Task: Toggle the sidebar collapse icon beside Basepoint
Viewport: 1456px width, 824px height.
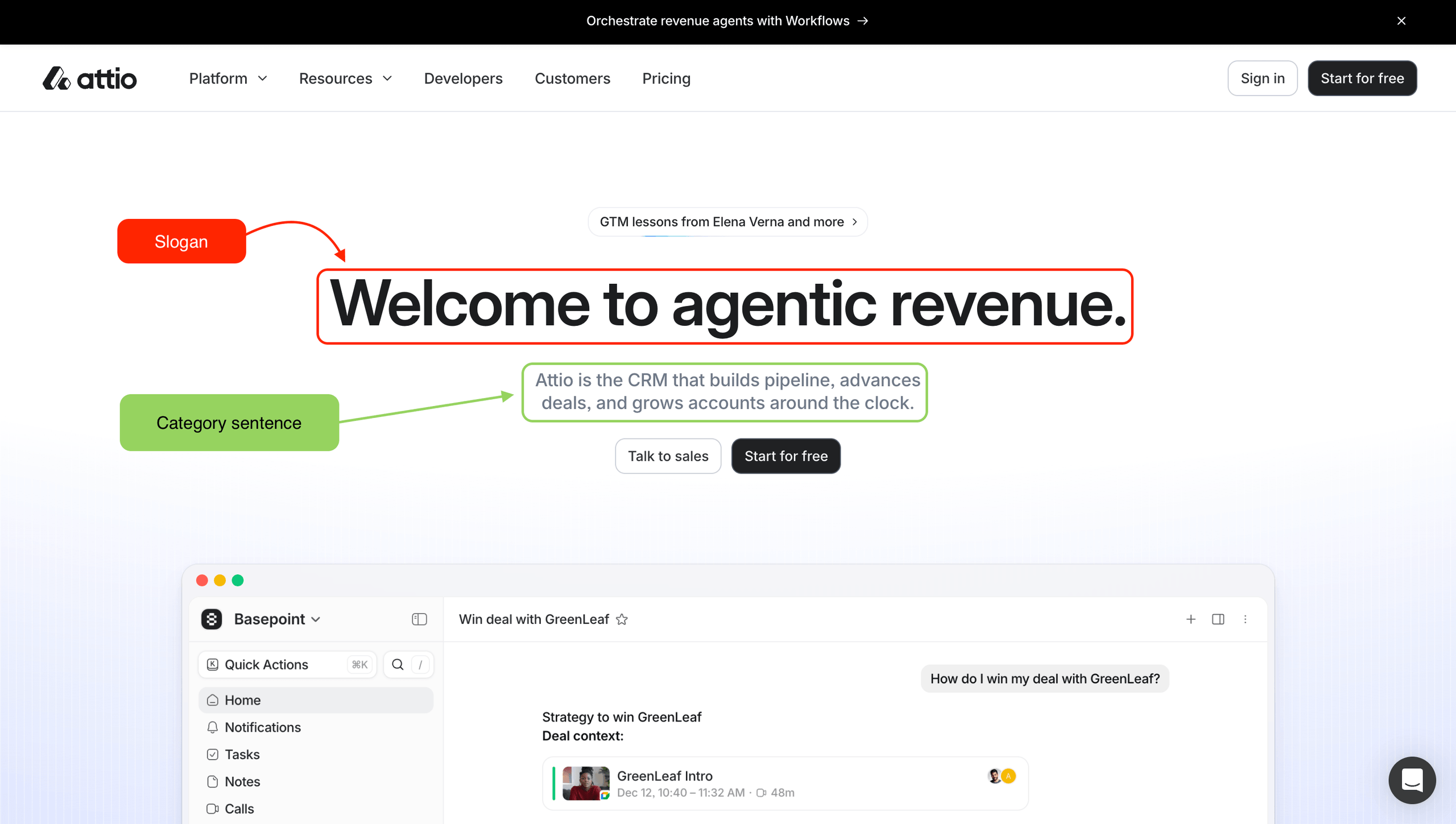Action: (x=419, y=619)
